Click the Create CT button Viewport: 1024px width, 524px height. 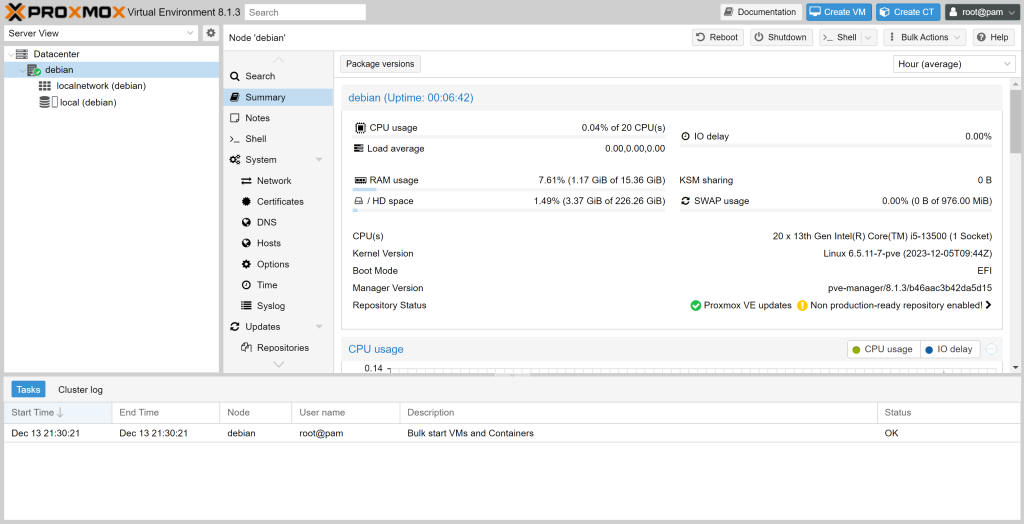point(908,12)
